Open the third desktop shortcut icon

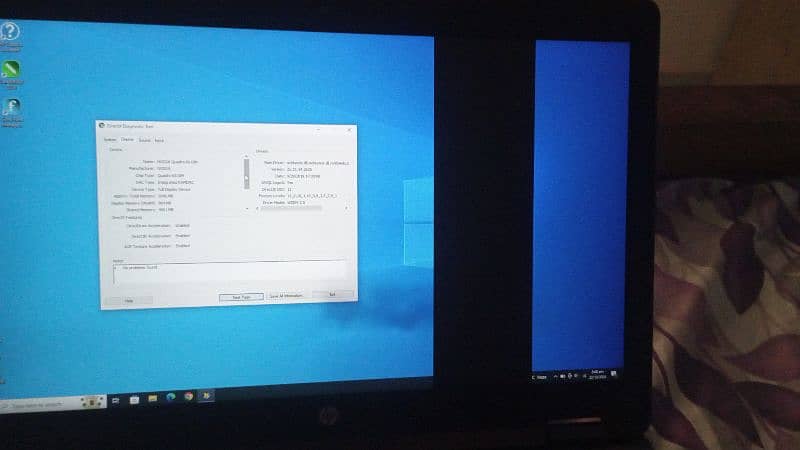(12, 108)
